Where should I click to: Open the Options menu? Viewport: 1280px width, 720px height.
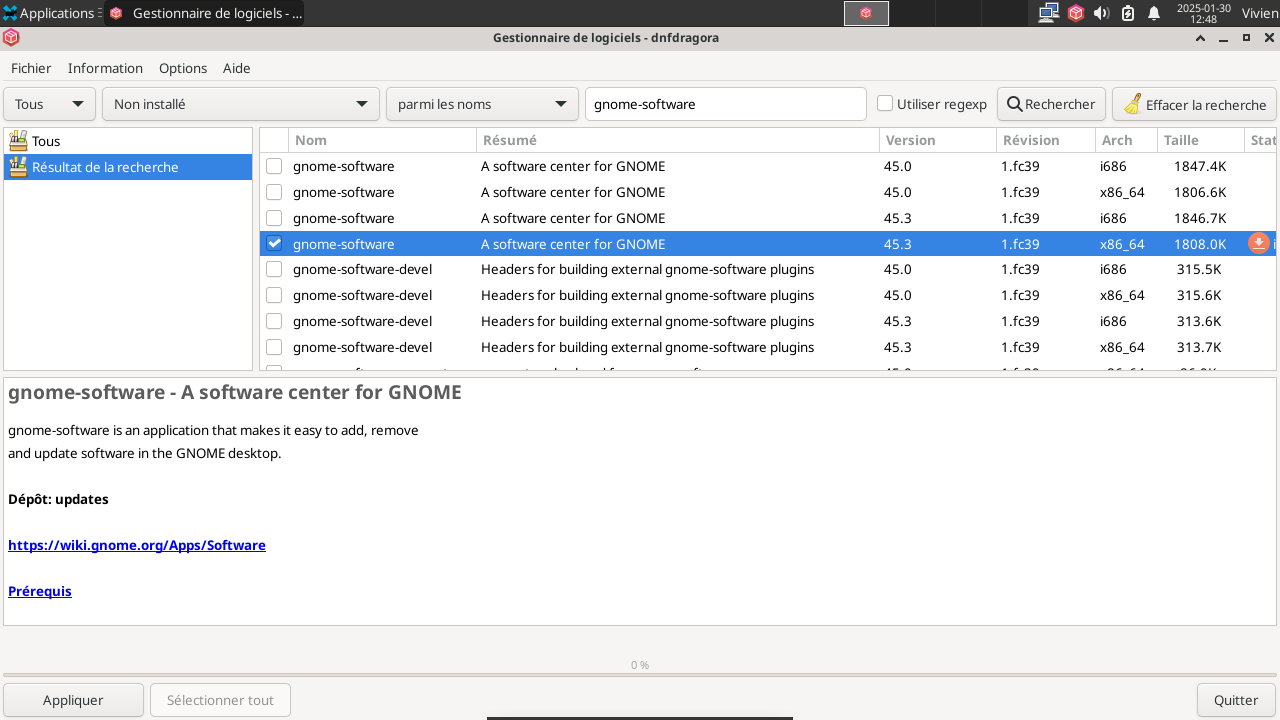pos(183,68)
